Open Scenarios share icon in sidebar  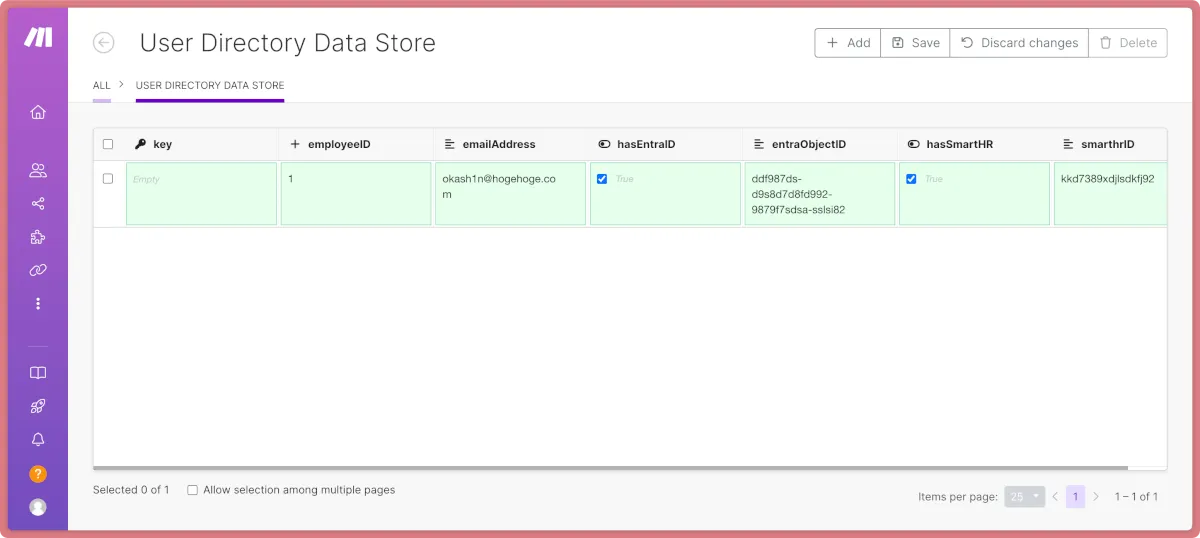coord(38,204)
